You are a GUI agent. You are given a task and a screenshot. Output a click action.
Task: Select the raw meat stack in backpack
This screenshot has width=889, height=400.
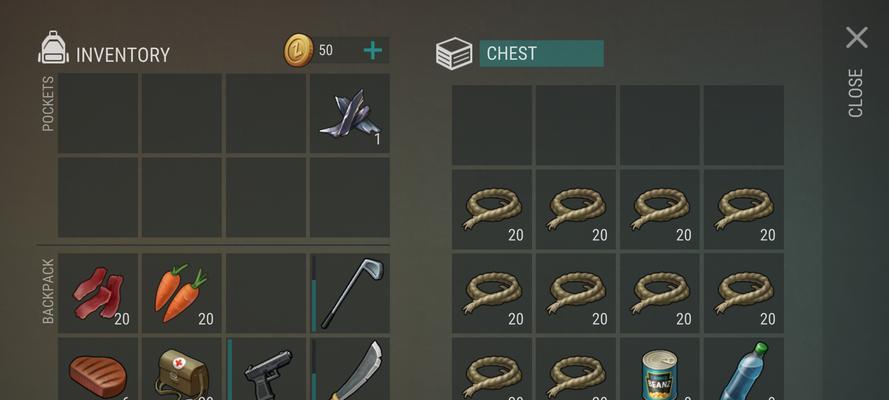tap(98, 293)
